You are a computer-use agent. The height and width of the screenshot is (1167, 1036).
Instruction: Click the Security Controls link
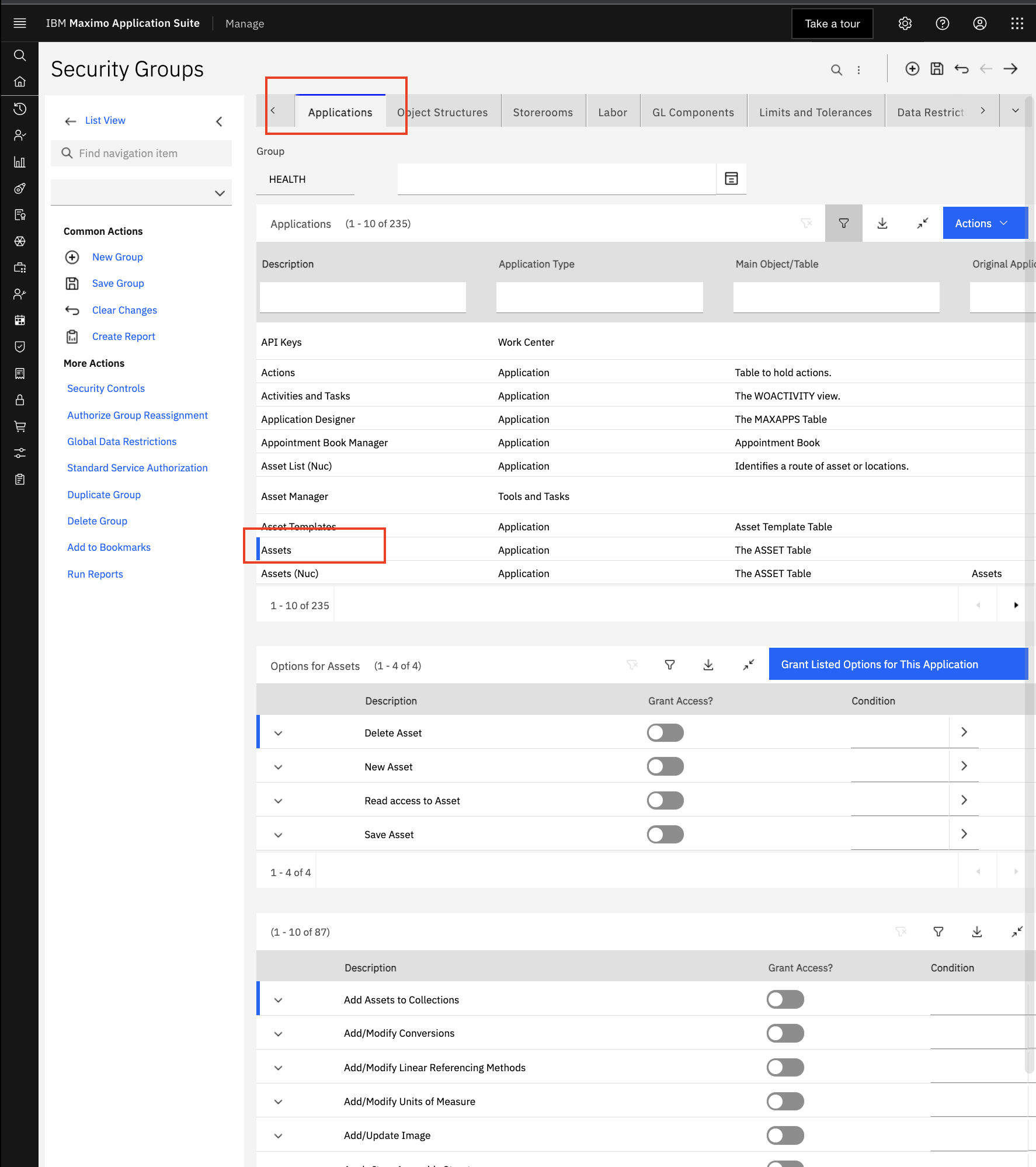coord(106,388)
